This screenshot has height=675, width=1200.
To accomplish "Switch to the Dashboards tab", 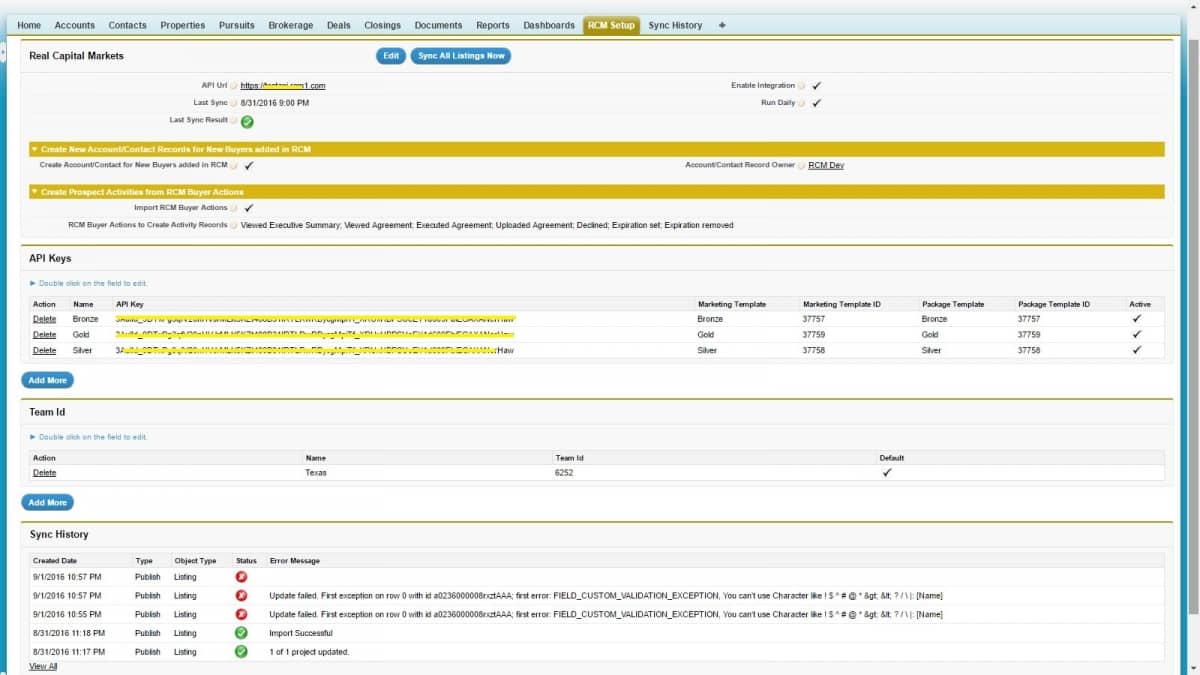I will click(x=549, y=25).
